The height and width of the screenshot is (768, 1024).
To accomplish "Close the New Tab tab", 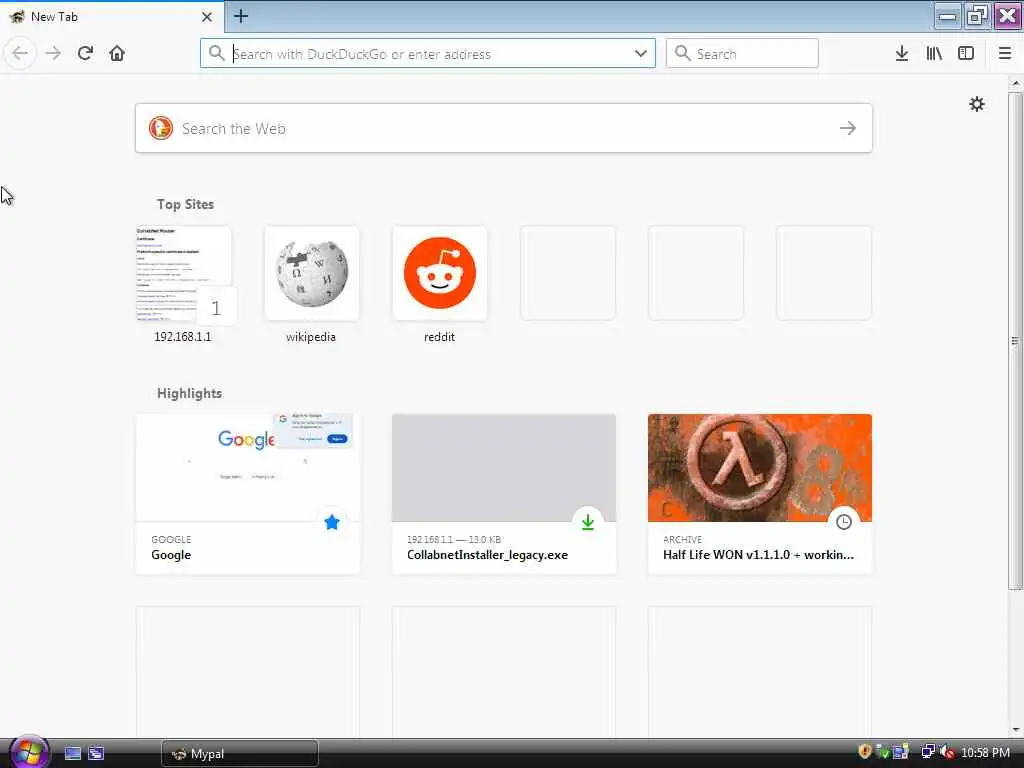I will tap(206, 17).
